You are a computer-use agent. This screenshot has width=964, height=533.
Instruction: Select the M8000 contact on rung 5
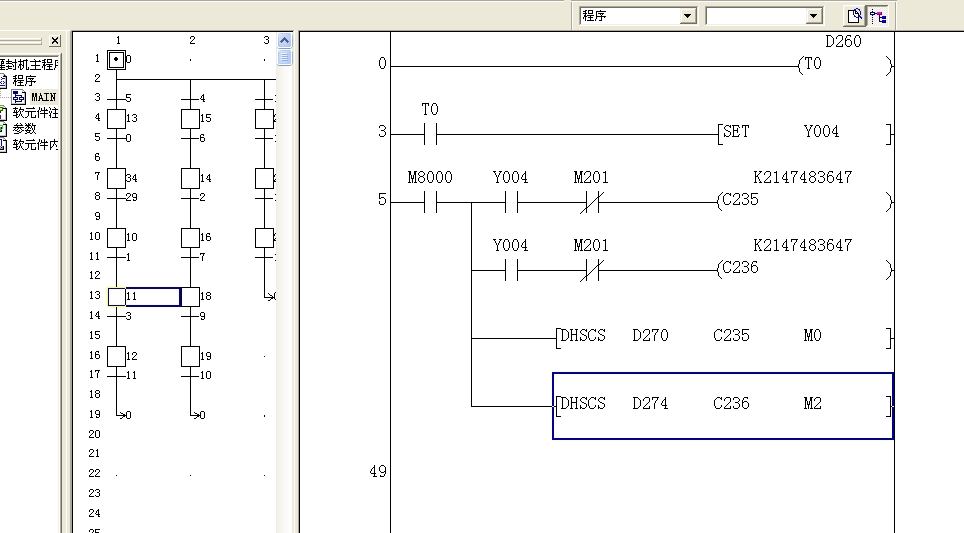[x=430, y=202]
